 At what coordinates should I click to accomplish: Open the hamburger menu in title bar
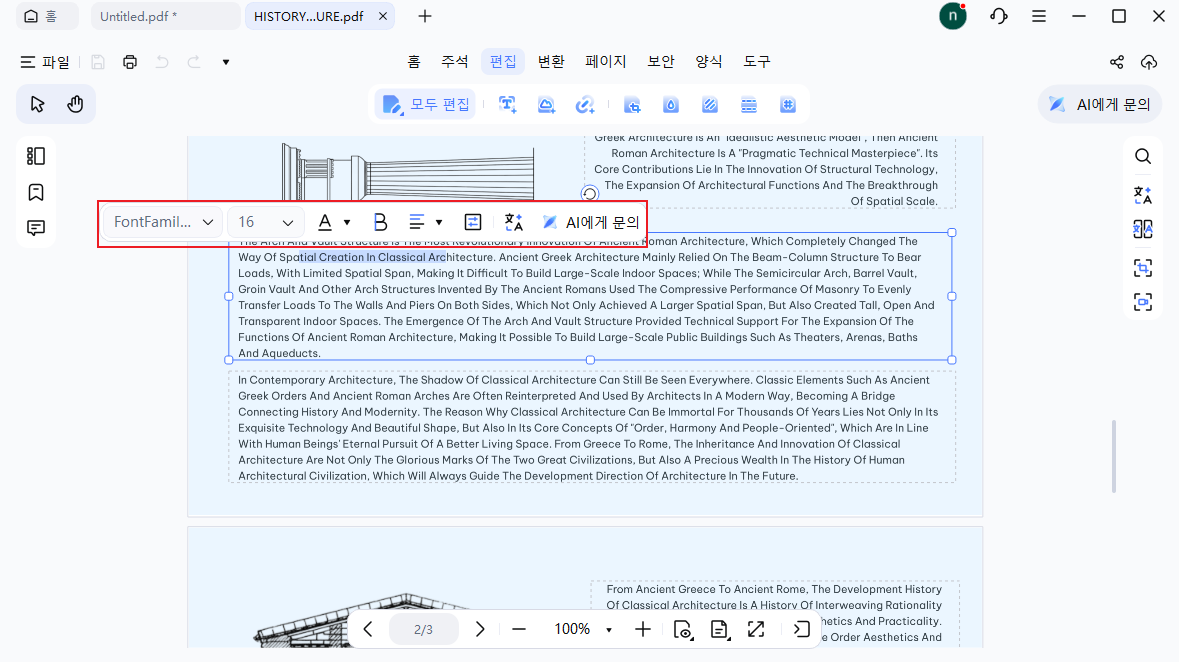pos(1039,16)
